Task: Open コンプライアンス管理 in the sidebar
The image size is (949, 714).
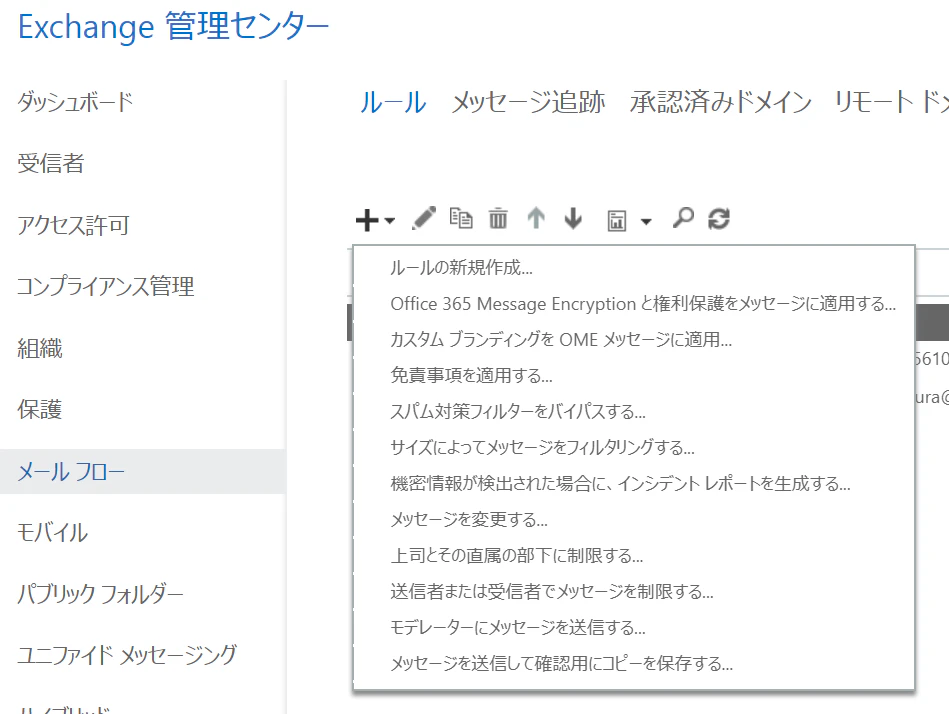Action: (x=105, y=286)
